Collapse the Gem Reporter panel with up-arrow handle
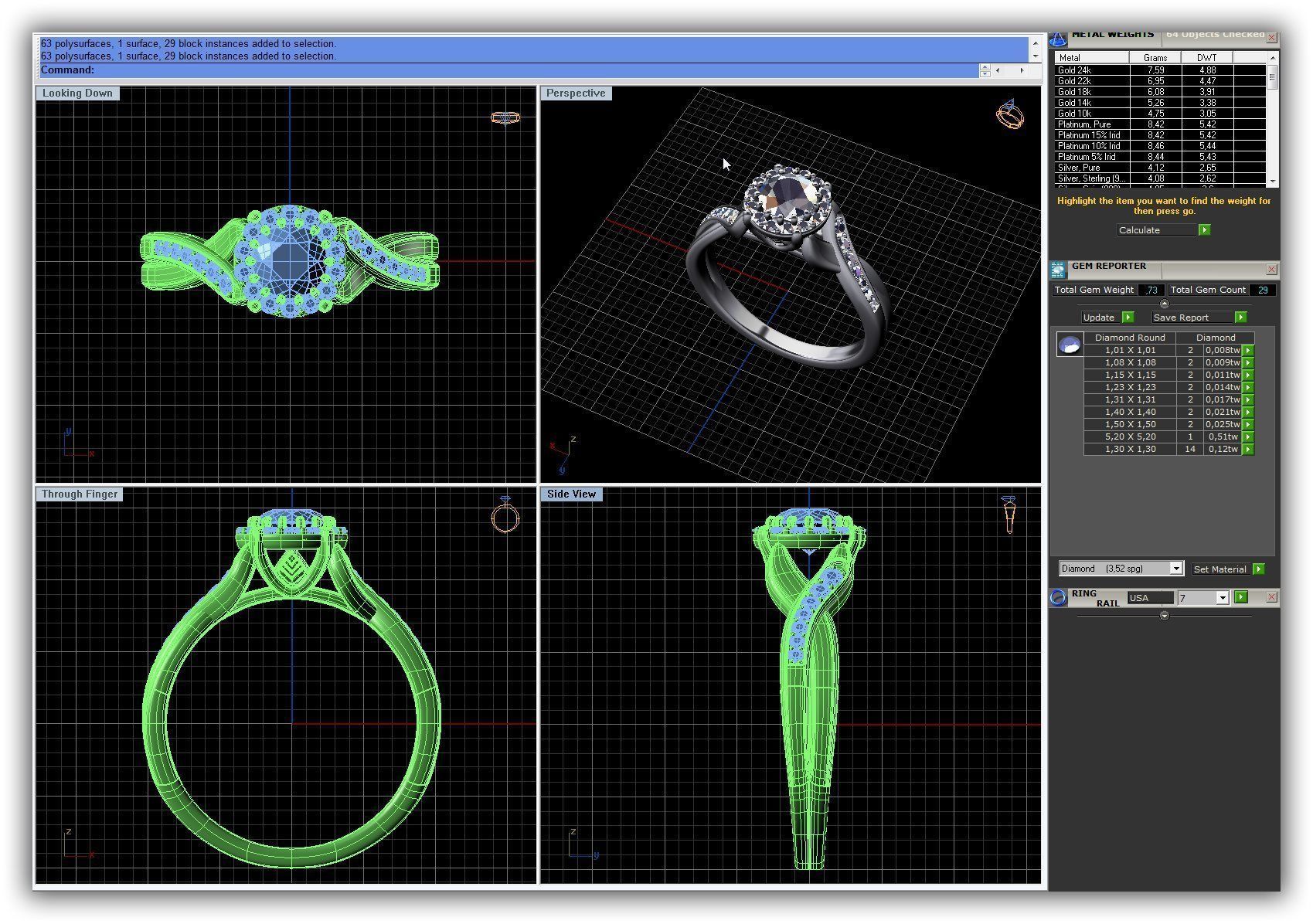Viewport: 1313px width, 924px height. [1165, 304]
